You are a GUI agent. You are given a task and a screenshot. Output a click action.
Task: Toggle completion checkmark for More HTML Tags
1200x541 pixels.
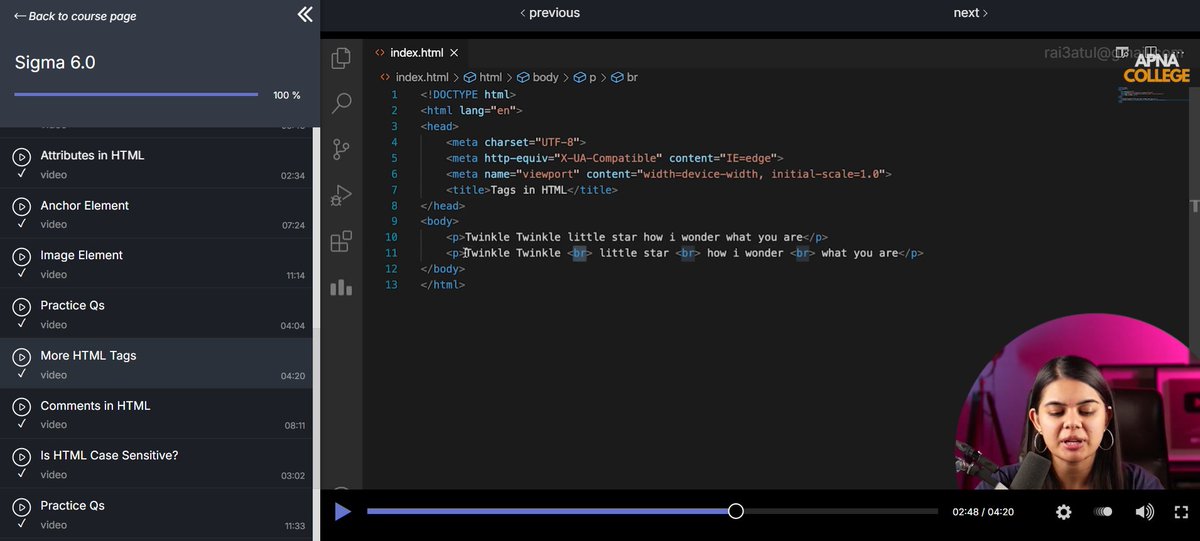[x=21, y=374]
